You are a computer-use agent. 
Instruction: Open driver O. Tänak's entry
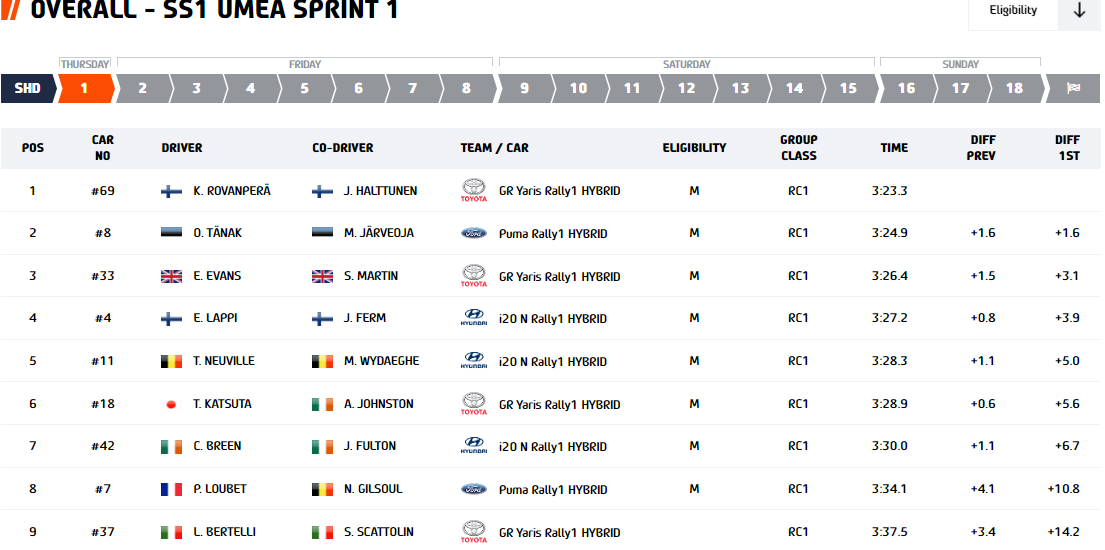coord(218,233)
